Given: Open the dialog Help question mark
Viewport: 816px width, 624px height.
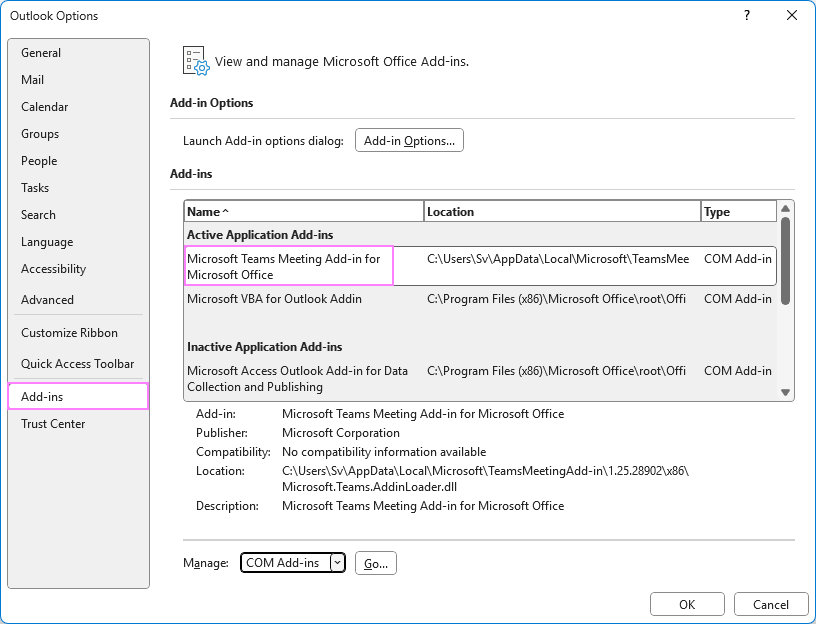Looking at the screenshot, I should pos(746,16).
